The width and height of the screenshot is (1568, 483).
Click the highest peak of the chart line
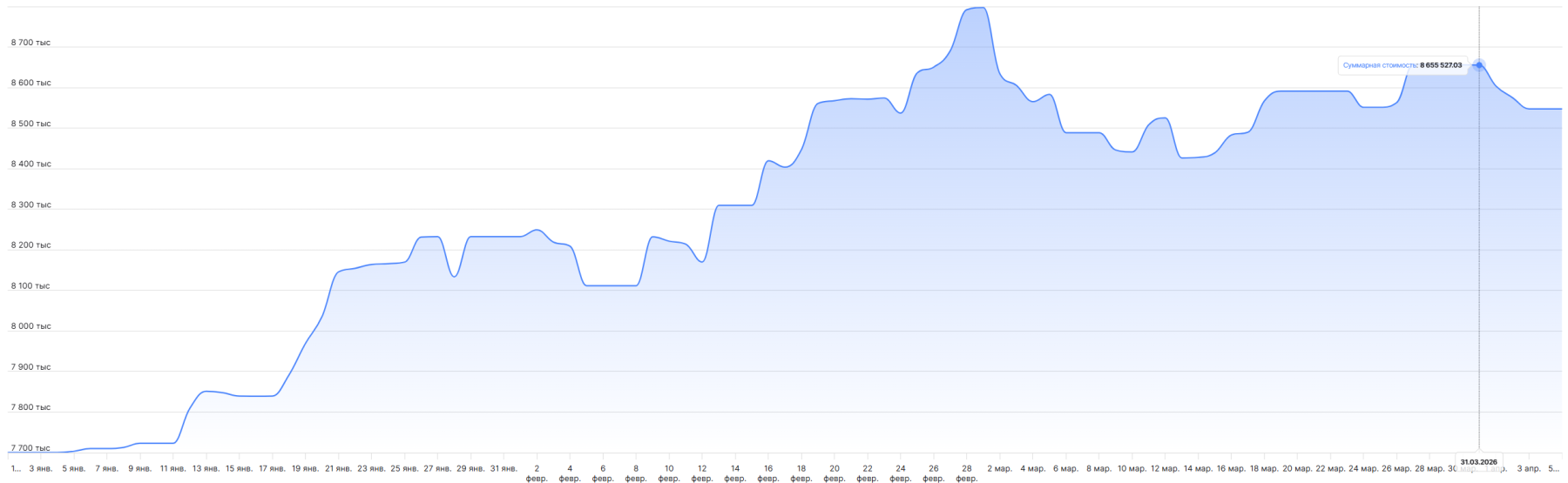pos(977,9)
